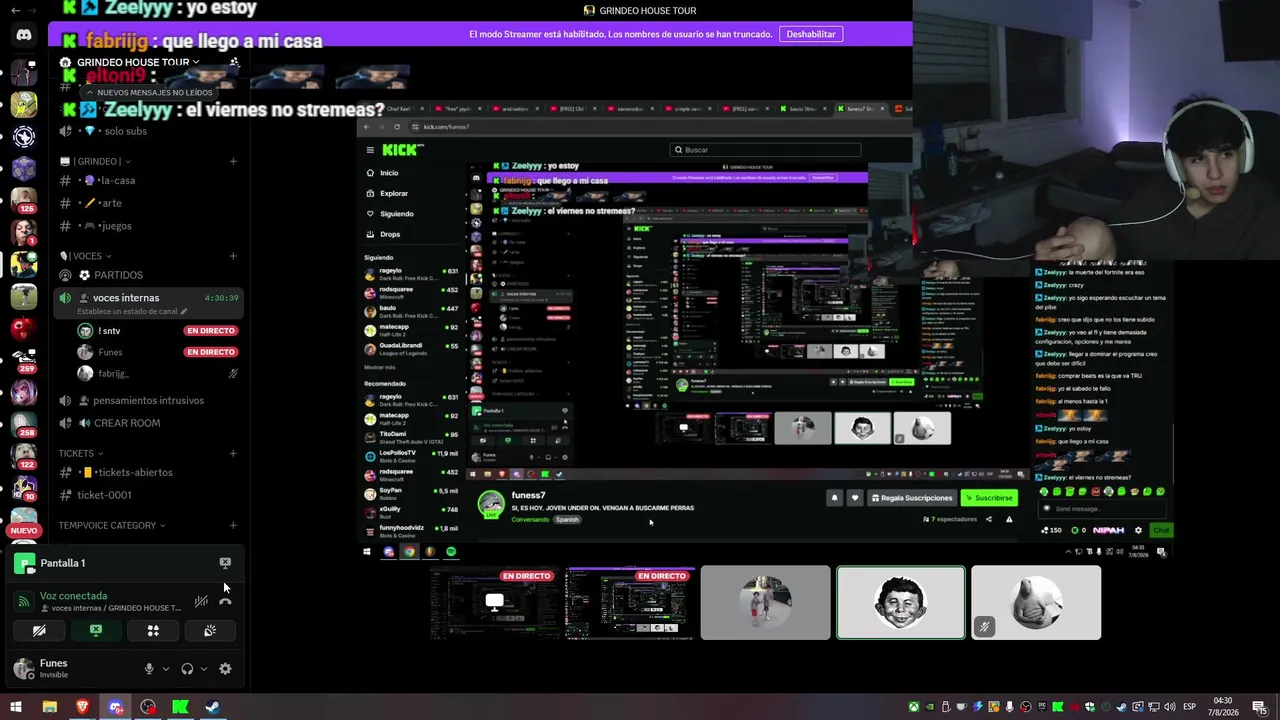Open the arte text channel
The image size is (1280, 720).
[x=149, y=203]
